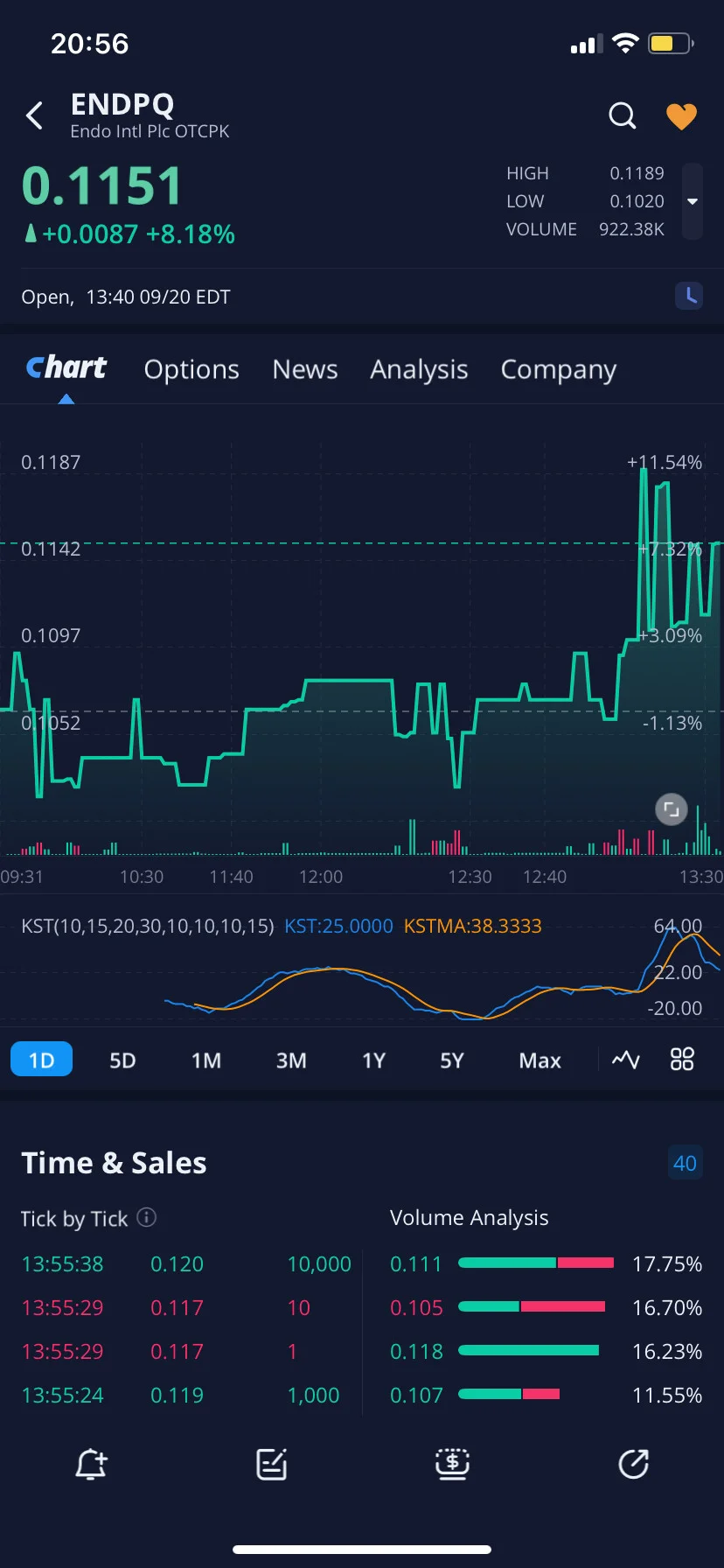
Task: Select the 5Y time range
Action: click(x=452, y=1060)
